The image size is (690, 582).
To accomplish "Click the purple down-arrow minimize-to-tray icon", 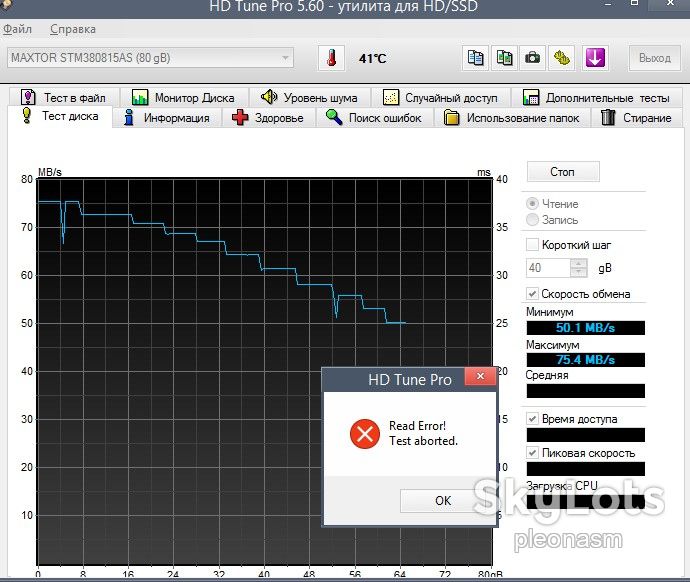I will click(x=595, y=58).
